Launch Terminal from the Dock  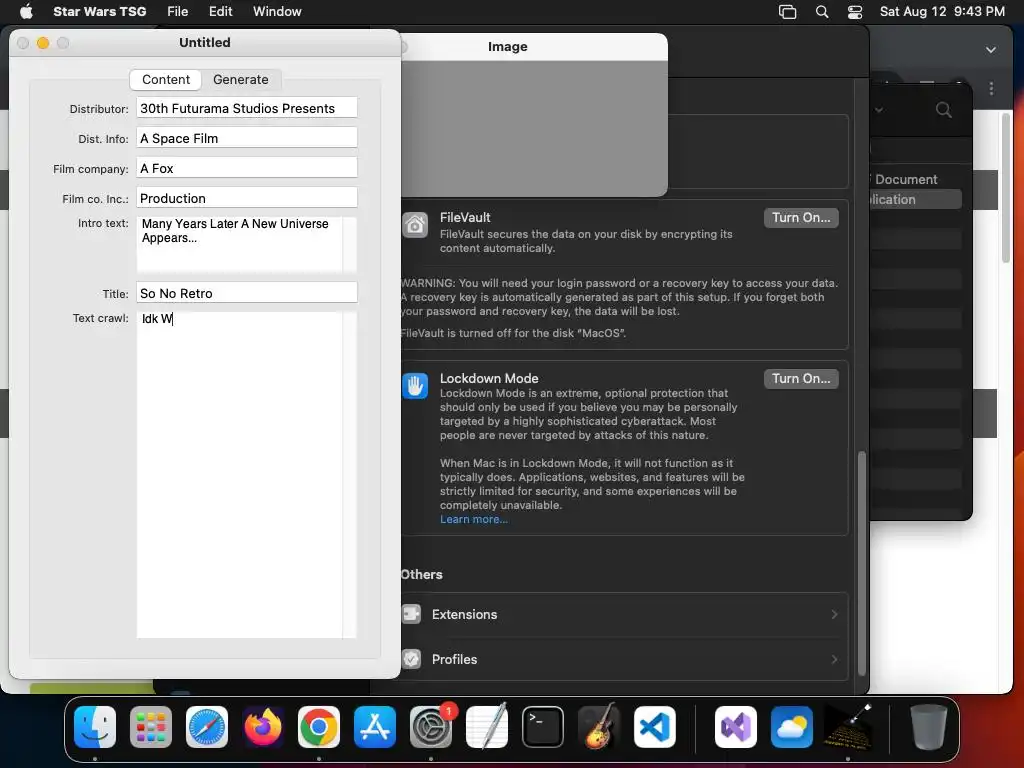pyautogui.click(x=543, y=727)
